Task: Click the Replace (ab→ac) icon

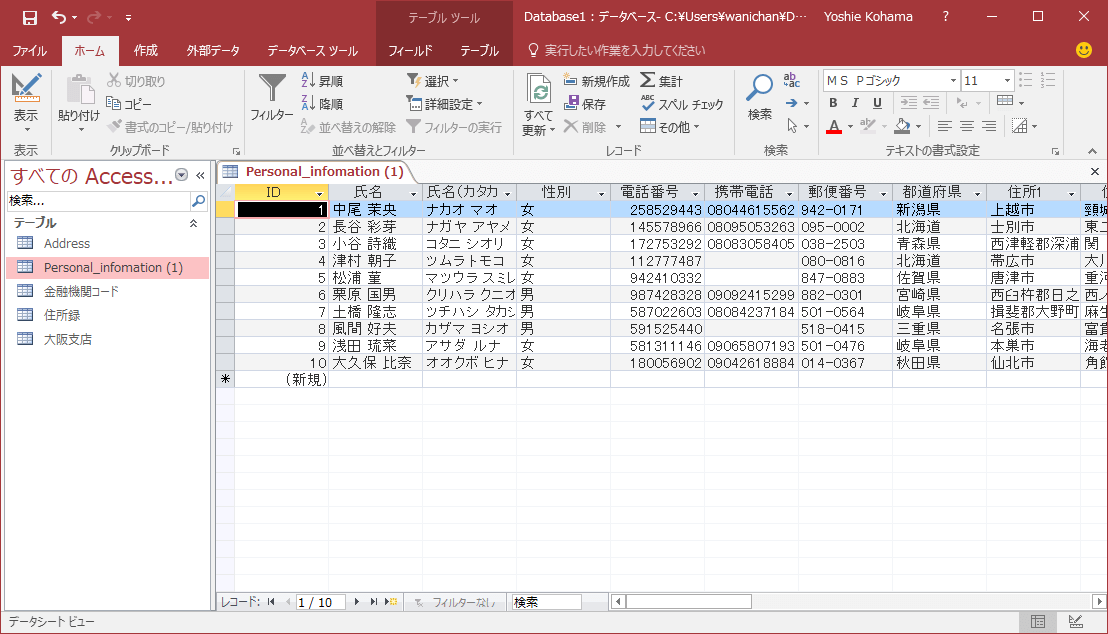Action: coord(791,80)
